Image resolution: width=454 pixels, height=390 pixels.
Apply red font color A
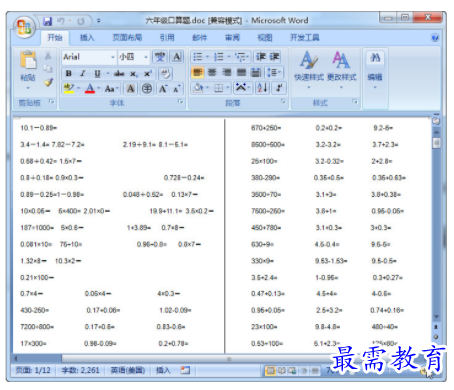(90, 89)
